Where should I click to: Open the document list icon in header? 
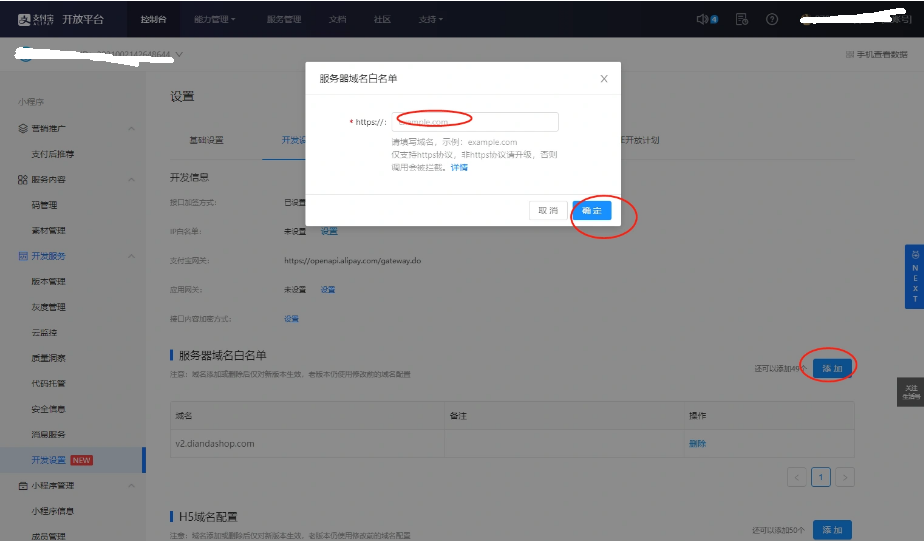[742, 19]
